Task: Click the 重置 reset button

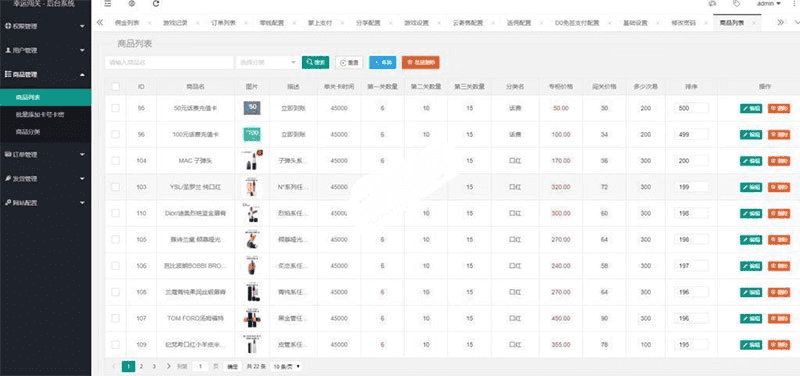Action: (349, 62)
